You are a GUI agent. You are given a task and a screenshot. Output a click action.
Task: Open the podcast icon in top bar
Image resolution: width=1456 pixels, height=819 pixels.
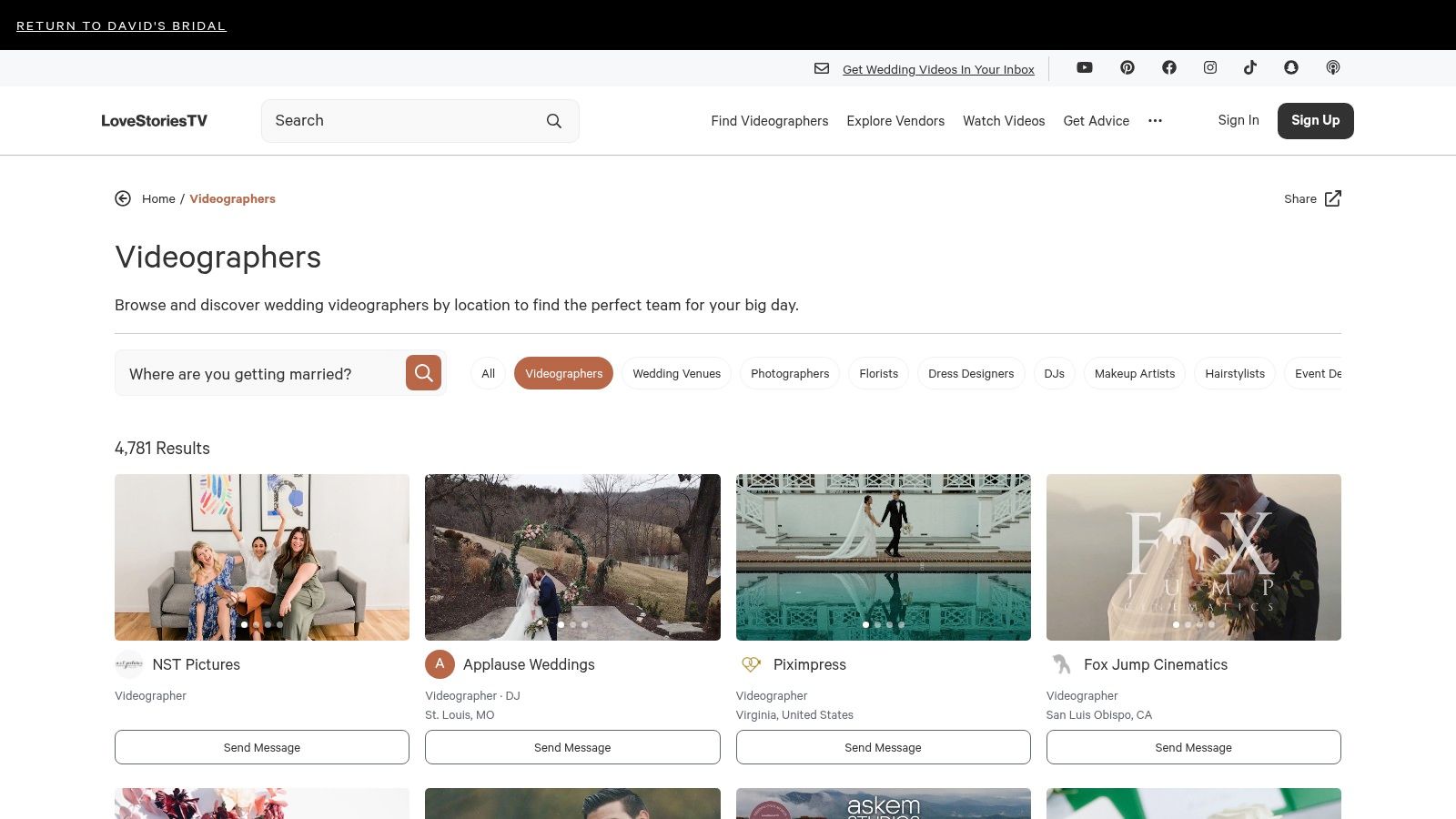(1333, 67)
